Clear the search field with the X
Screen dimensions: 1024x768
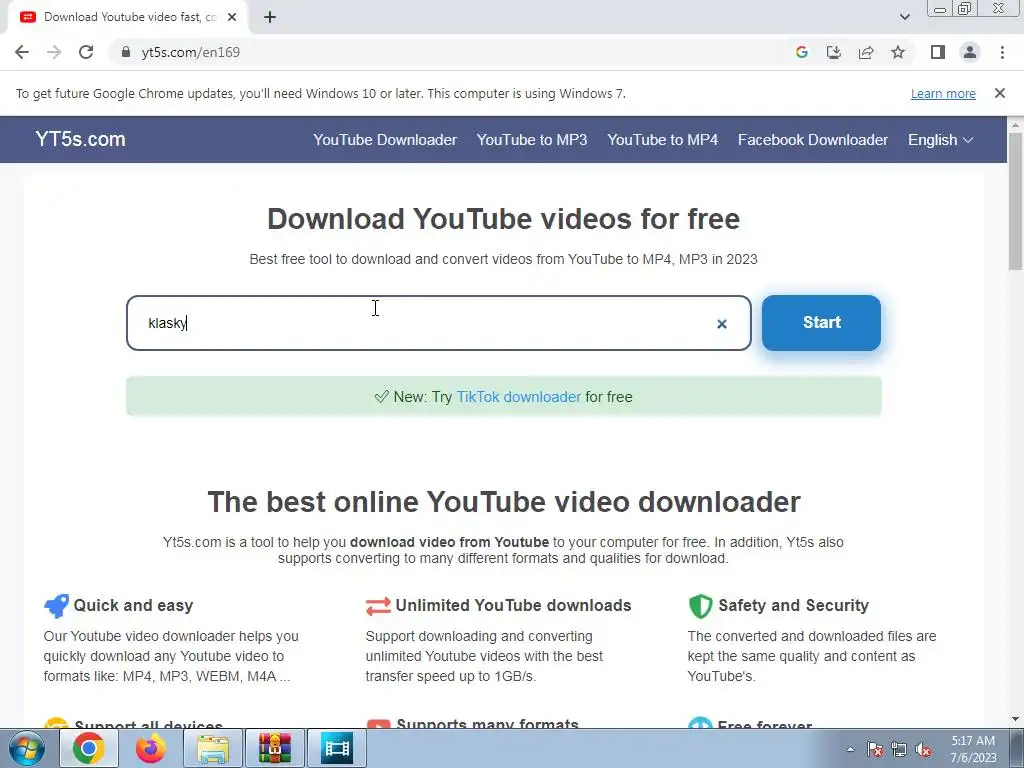[722, 324]
